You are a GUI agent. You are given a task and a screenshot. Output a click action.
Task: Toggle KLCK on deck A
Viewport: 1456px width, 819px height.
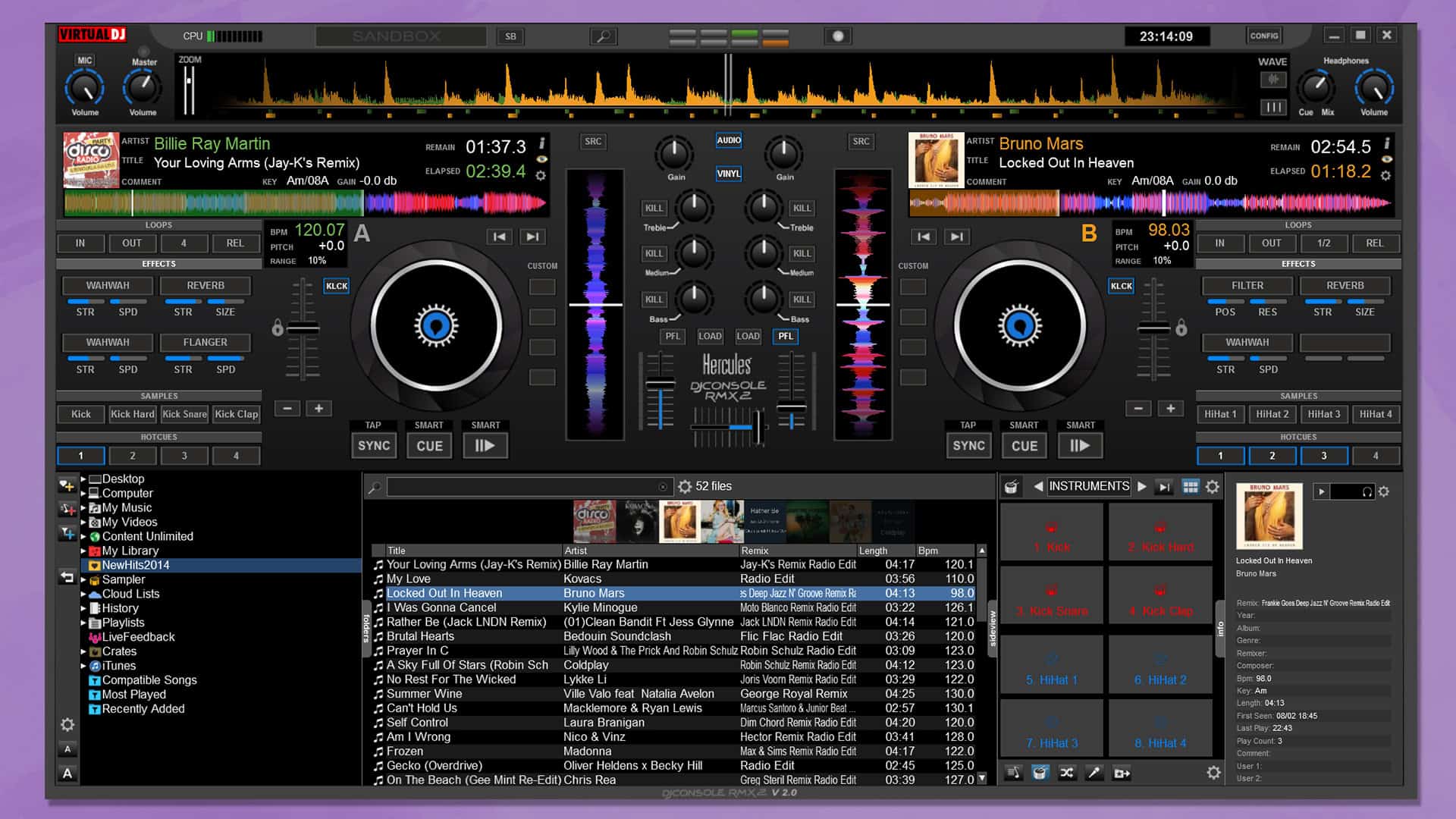(x=337, y=286)
